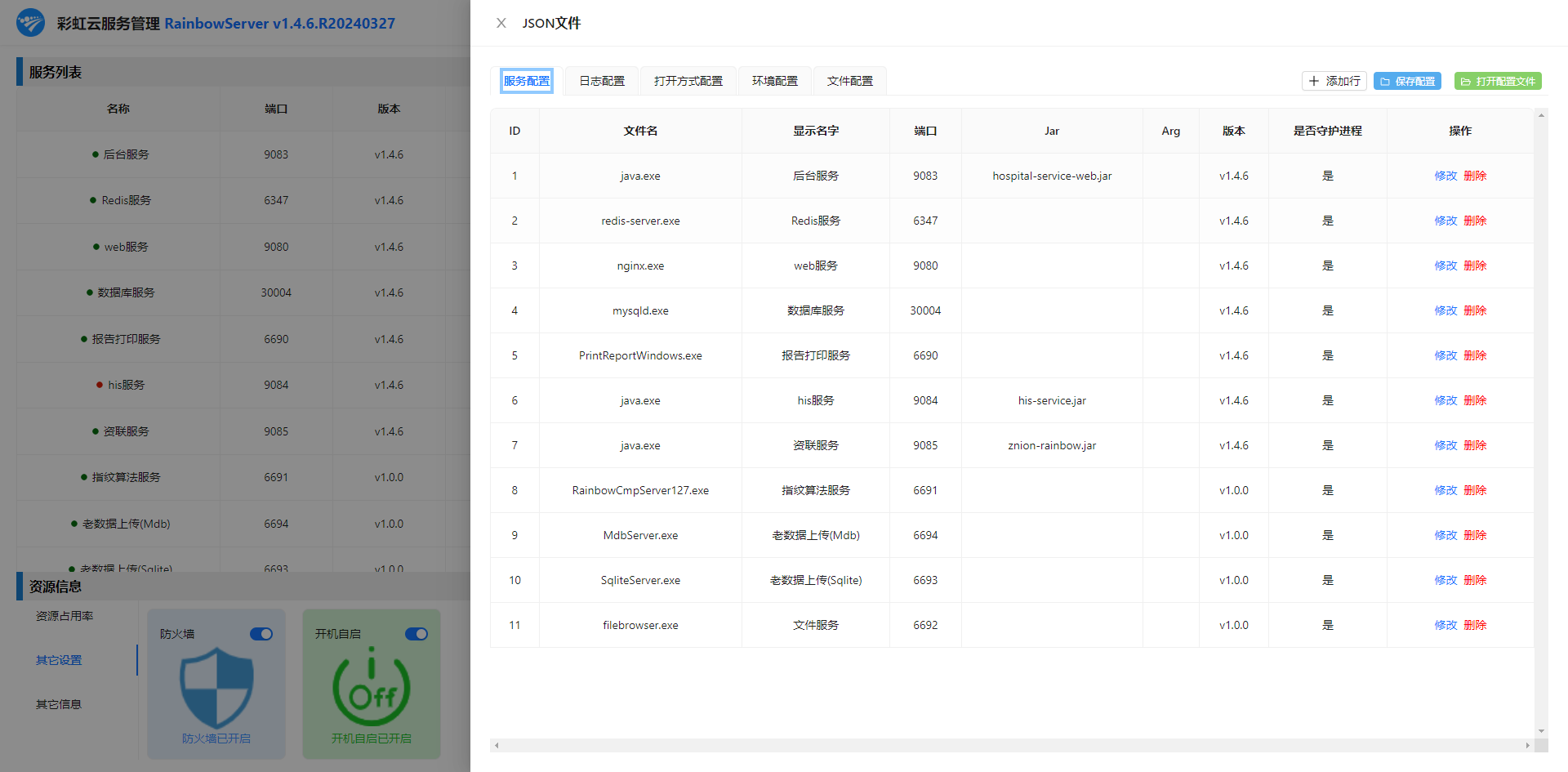
Task: Select the 文件配置 tab
Action: coord(850,81)
